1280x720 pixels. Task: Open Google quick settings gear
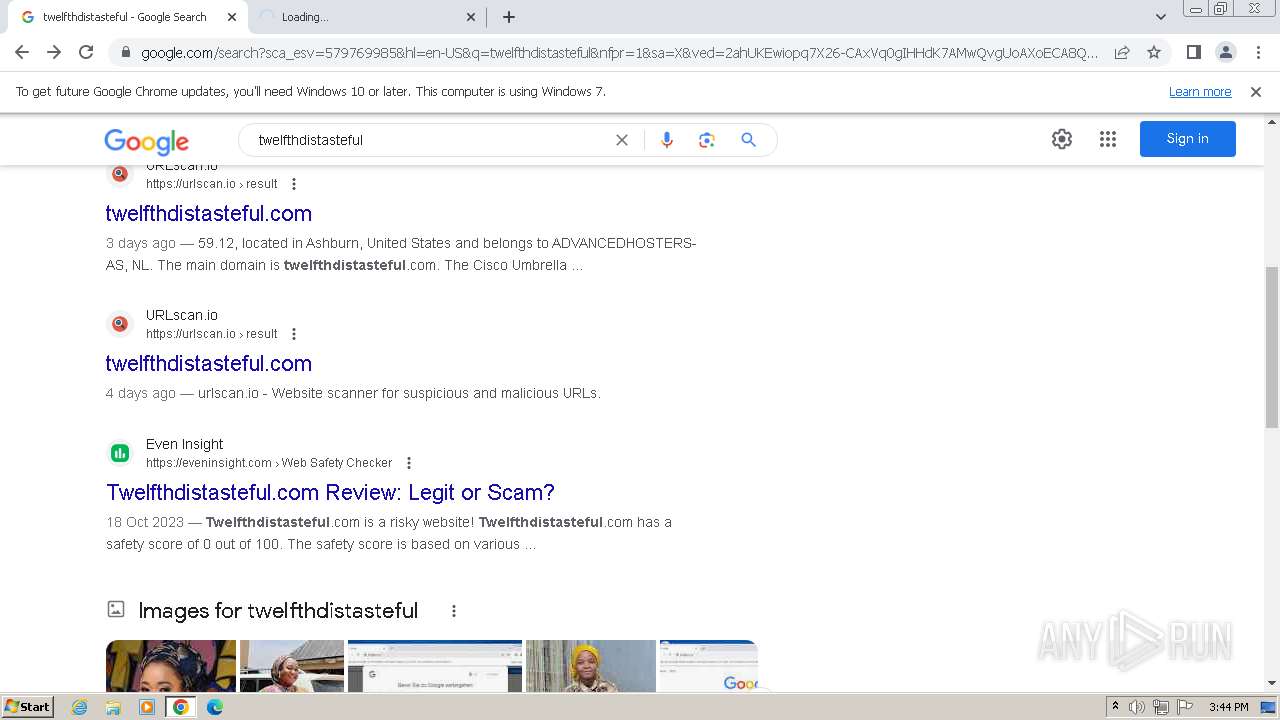click(x=1062, y=139)
